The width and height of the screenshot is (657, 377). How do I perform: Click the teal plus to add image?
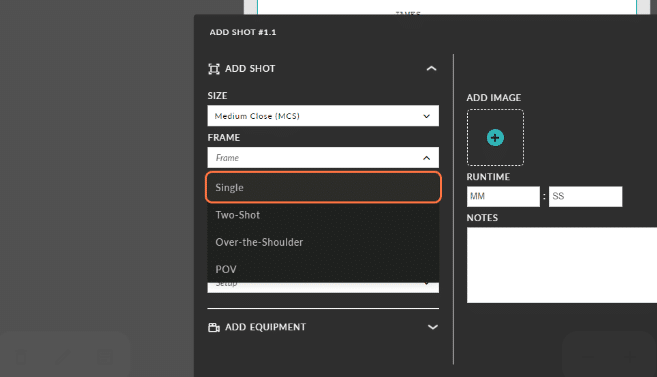tap(495, 138)
